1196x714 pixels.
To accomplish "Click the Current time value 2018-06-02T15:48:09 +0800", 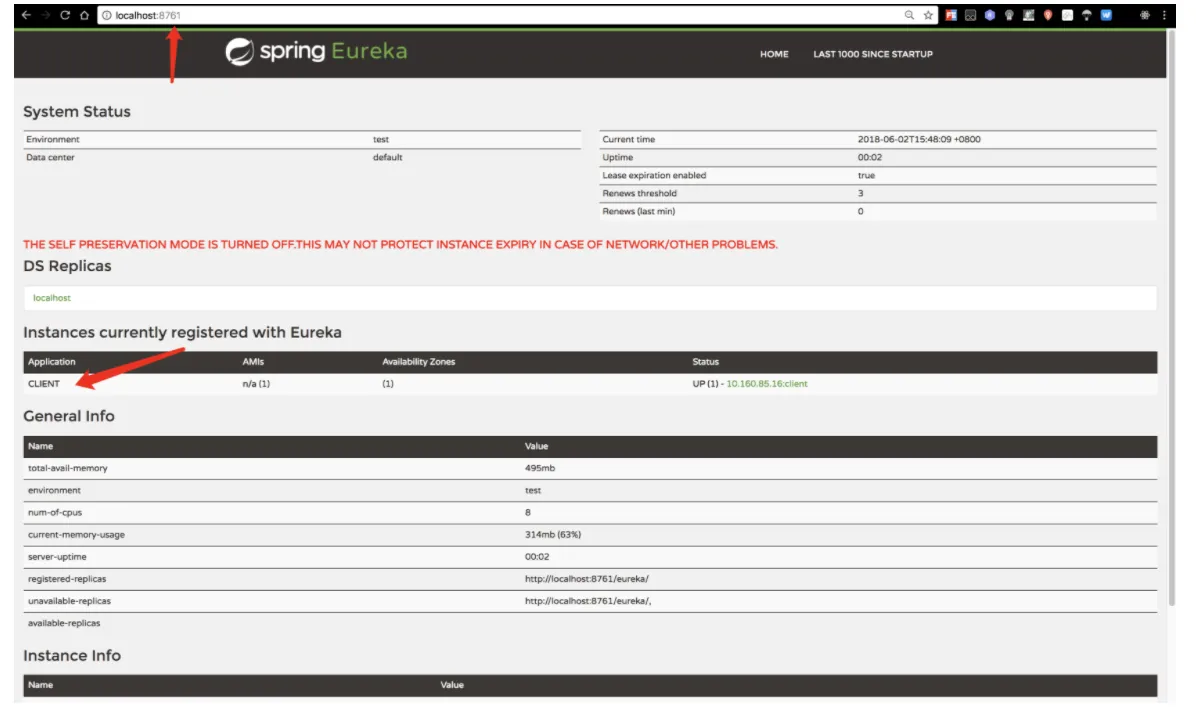I will coord(919,140).
